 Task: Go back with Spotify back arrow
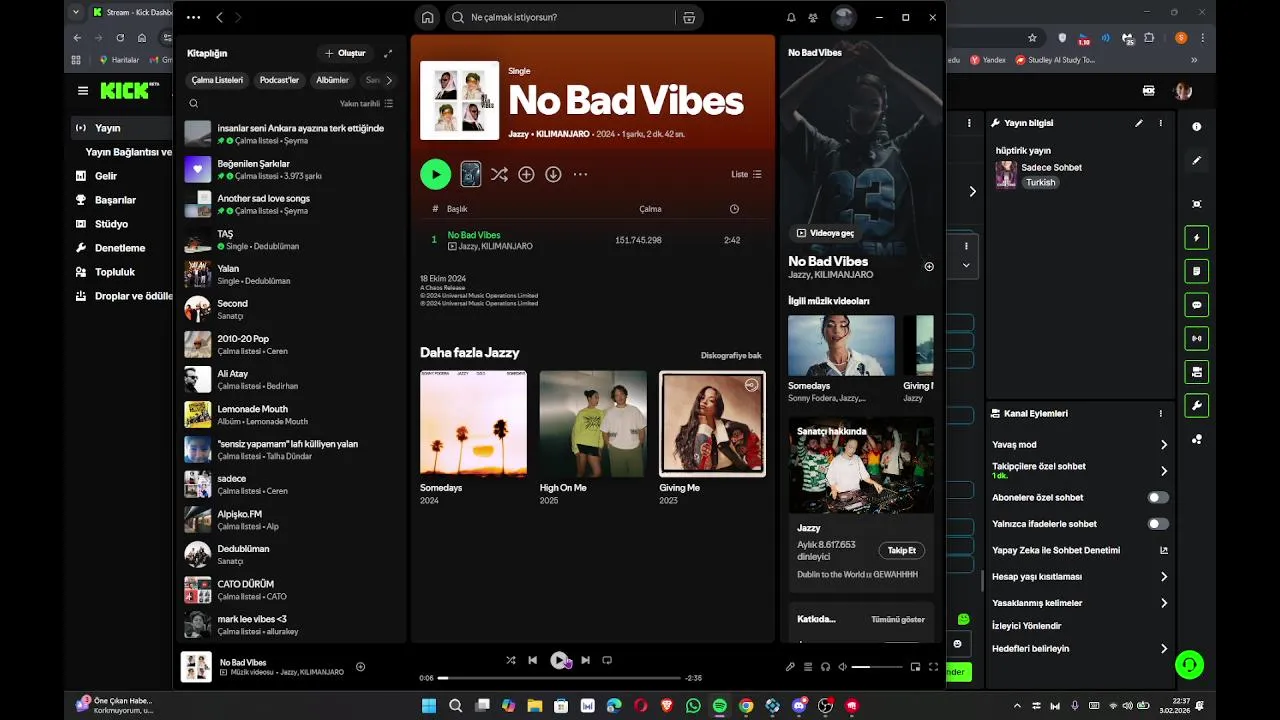tap(220, 17)
